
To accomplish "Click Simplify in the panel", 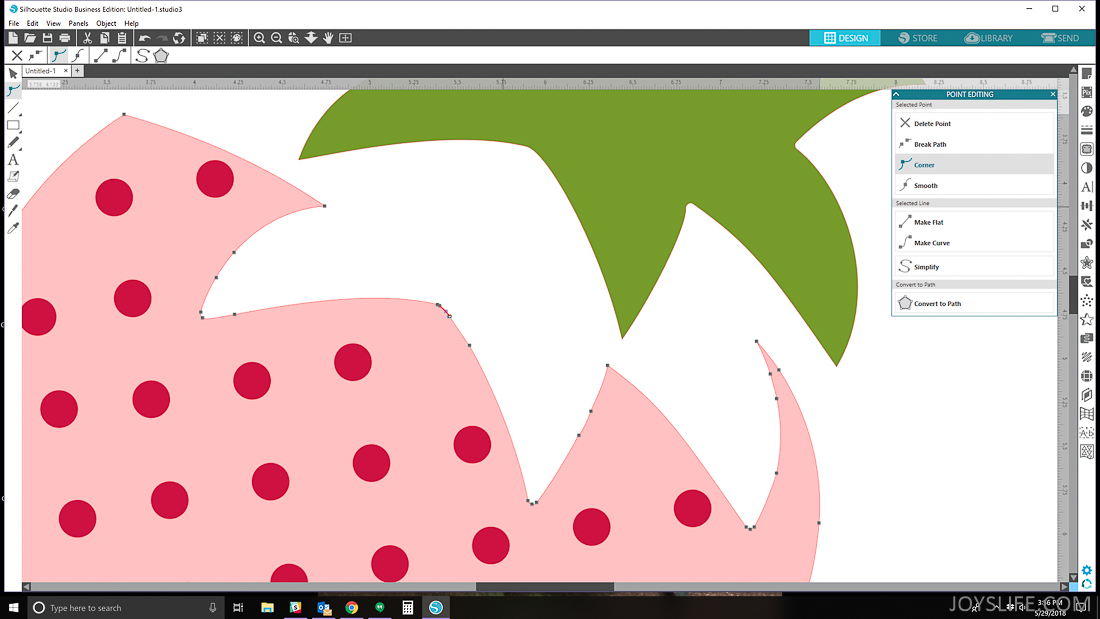I will point(974,267).
